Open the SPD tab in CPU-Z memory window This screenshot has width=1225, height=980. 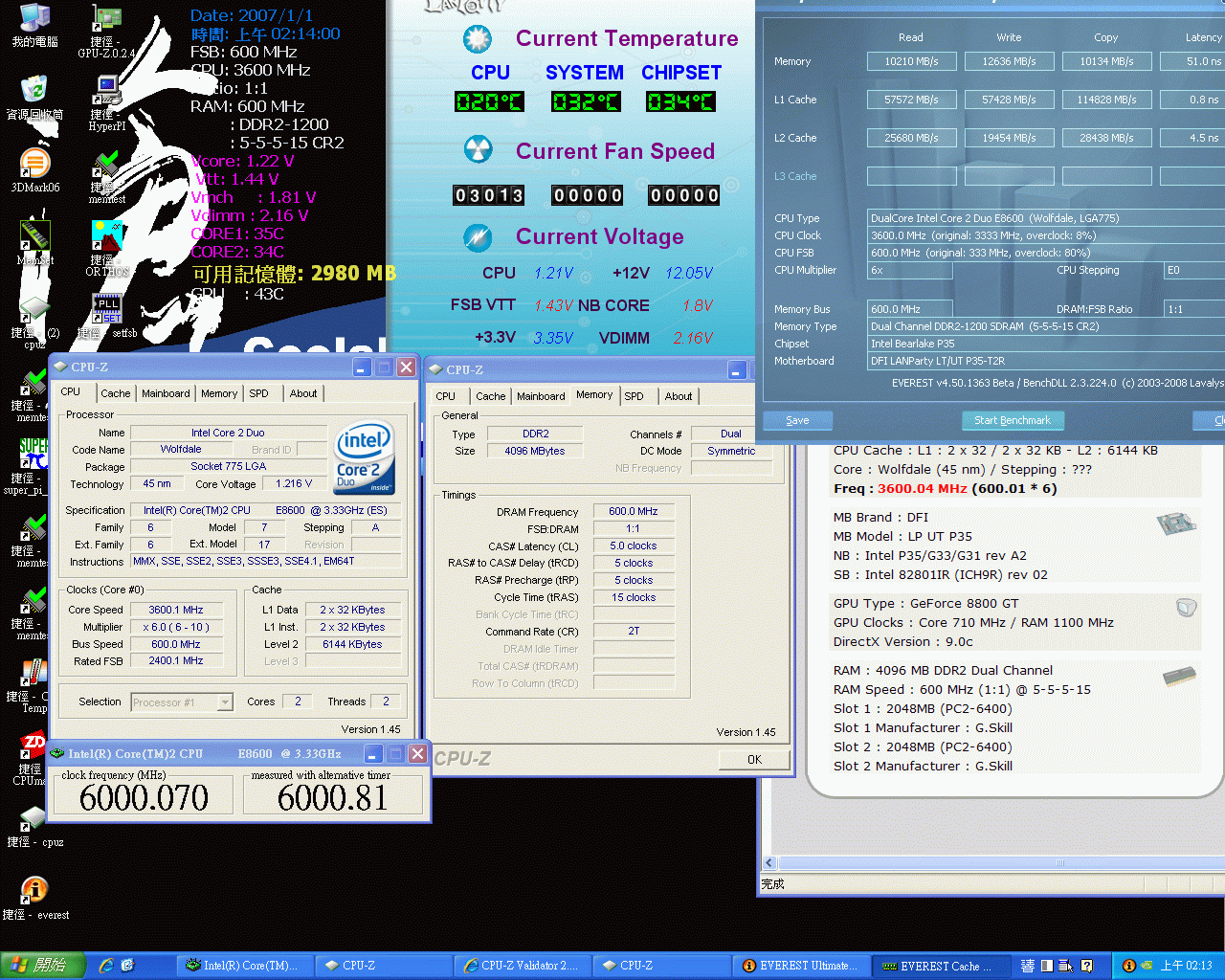pyautogui.click(x=634, y=396)
